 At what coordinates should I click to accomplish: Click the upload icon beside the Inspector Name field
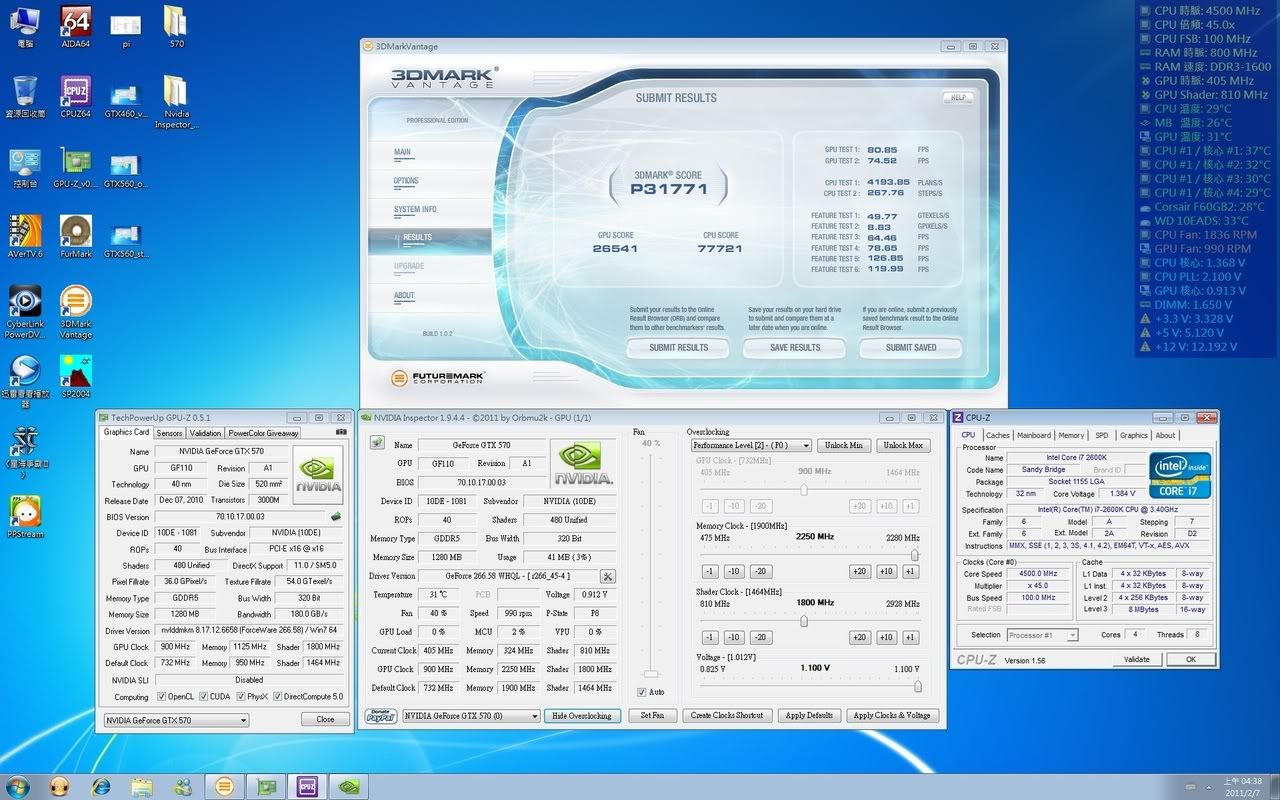pos(377,442)
